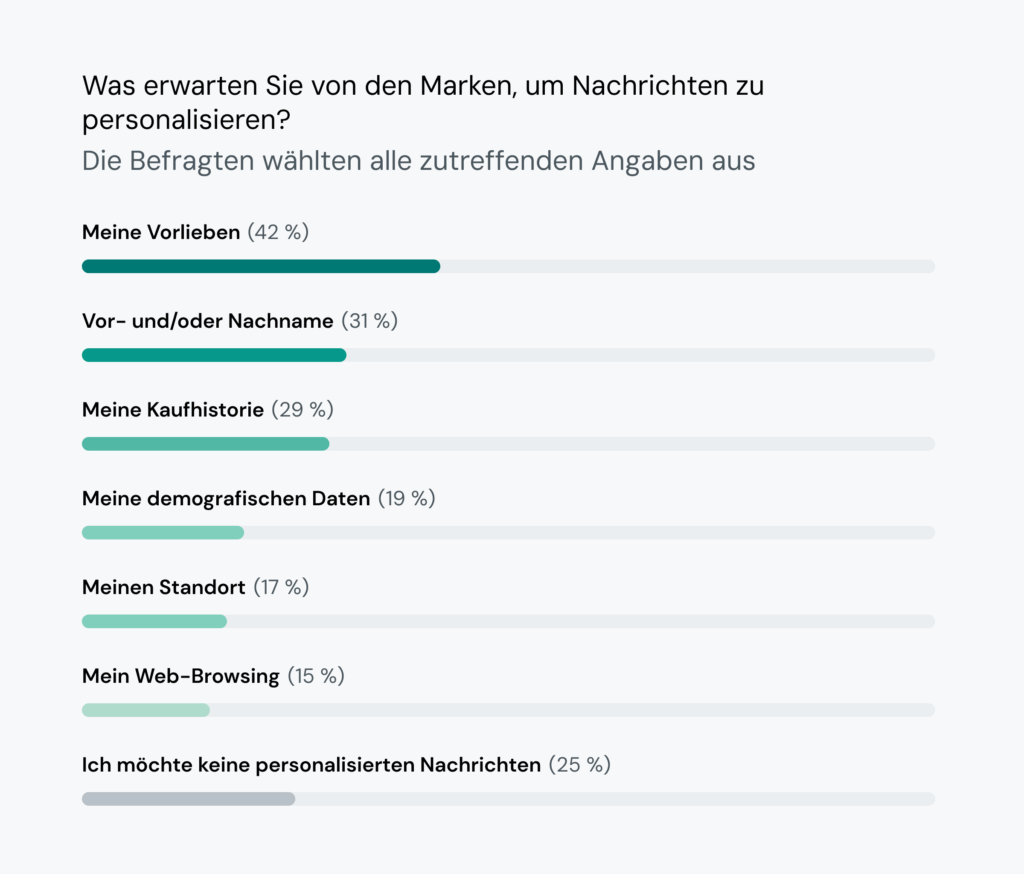Click the chart title about Marken personalisieren

[423, 102]
